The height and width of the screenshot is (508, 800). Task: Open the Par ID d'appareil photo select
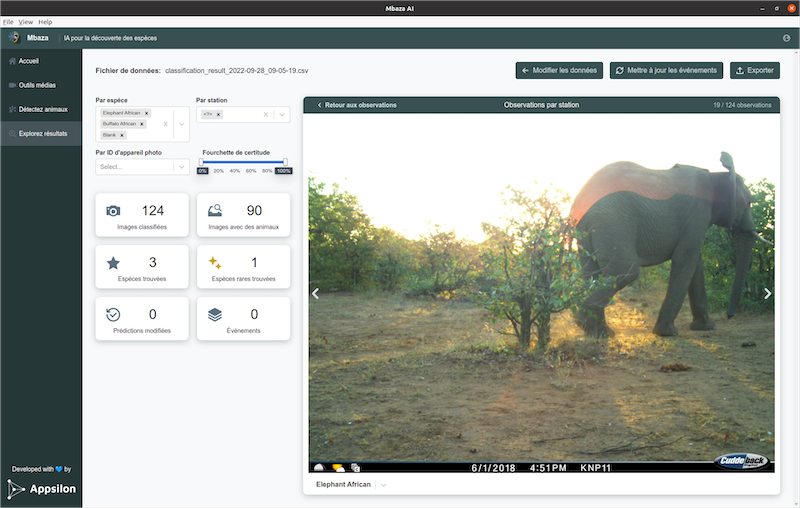[142, 167]
